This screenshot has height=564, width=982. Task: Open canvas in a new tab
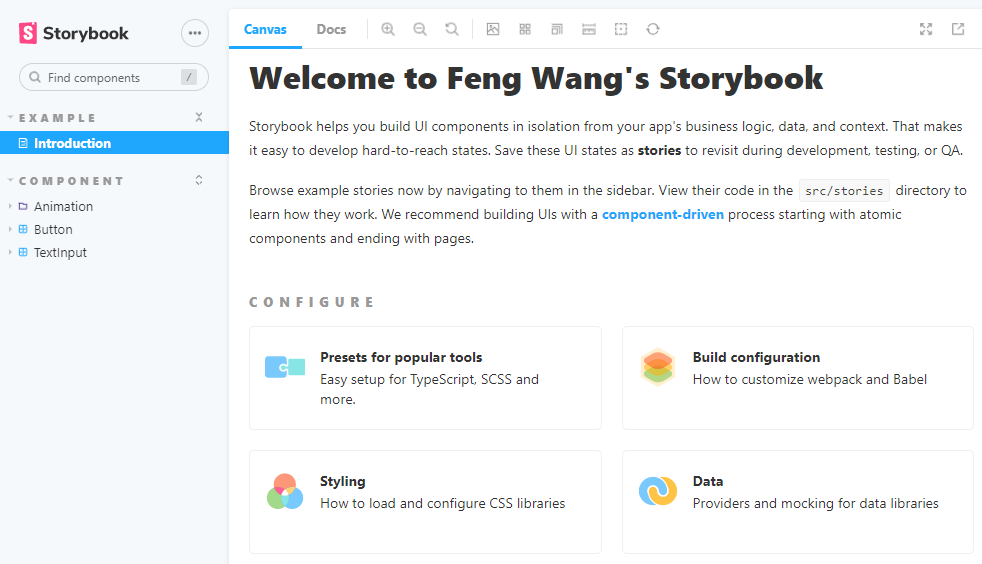(958, 29)
